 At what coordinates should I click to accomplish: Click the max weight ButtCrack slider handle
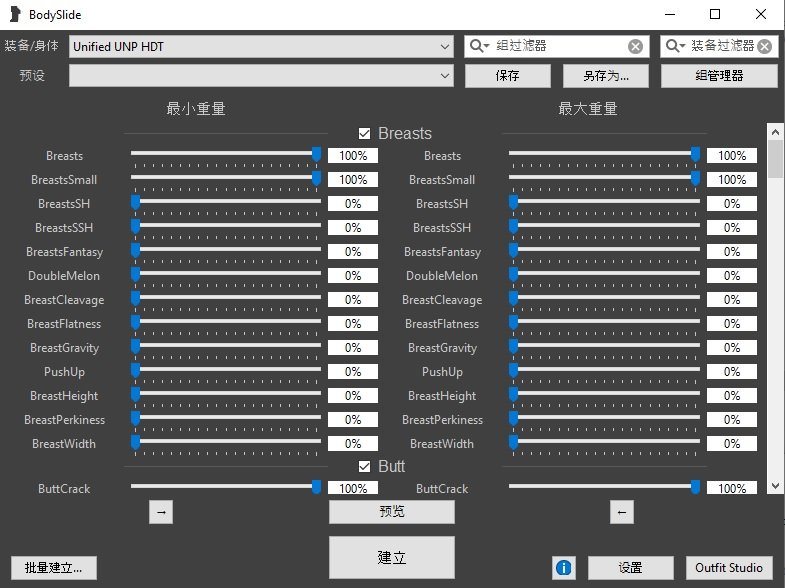(695, 487)
